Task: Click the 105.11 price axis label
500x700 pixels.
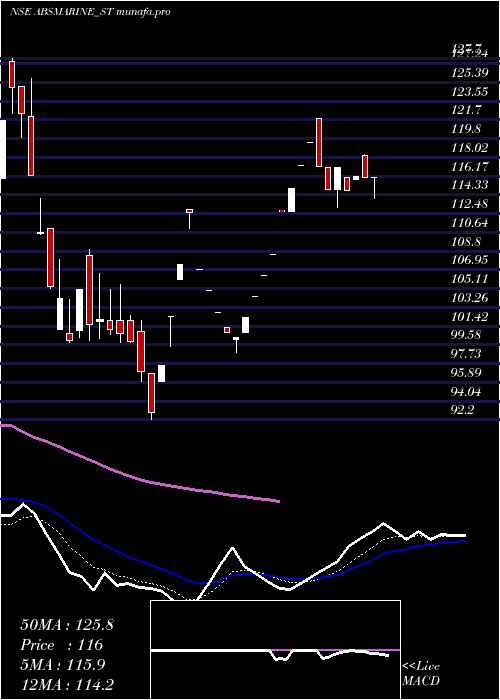Action: click(x=470, y=279)
